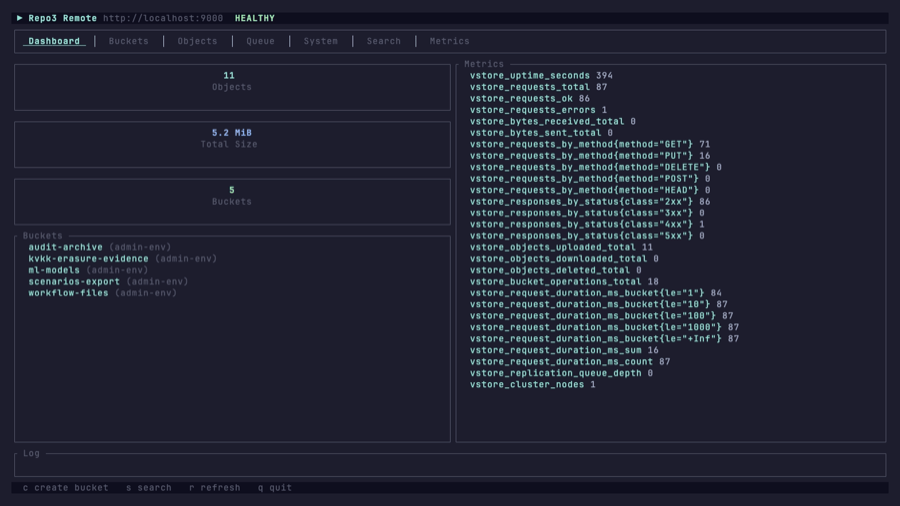
Task: Click vstore_replication_queue_depth metric line
Action: tap(561, 373)
